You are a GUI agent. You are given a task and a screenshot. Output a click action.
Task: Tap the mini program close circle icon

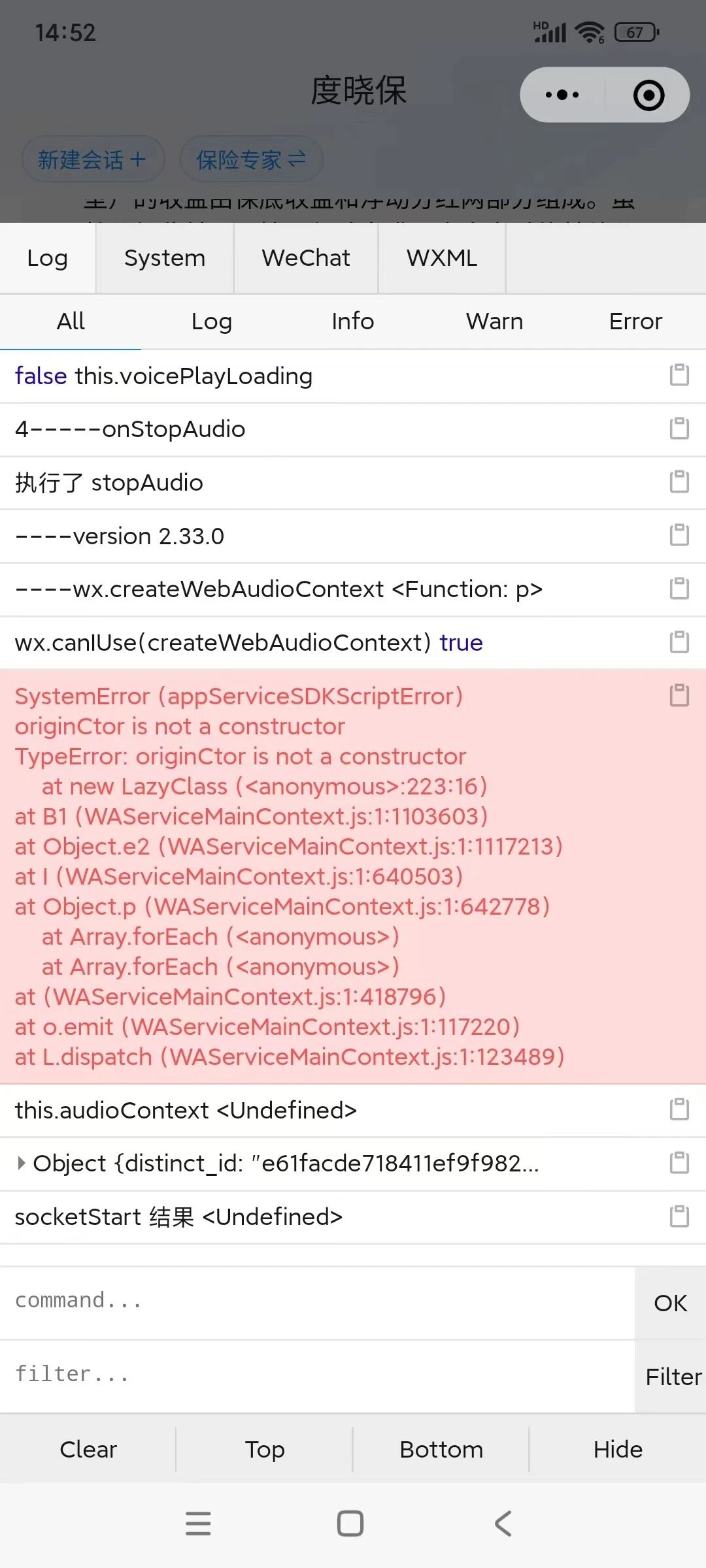pos(648,95)
